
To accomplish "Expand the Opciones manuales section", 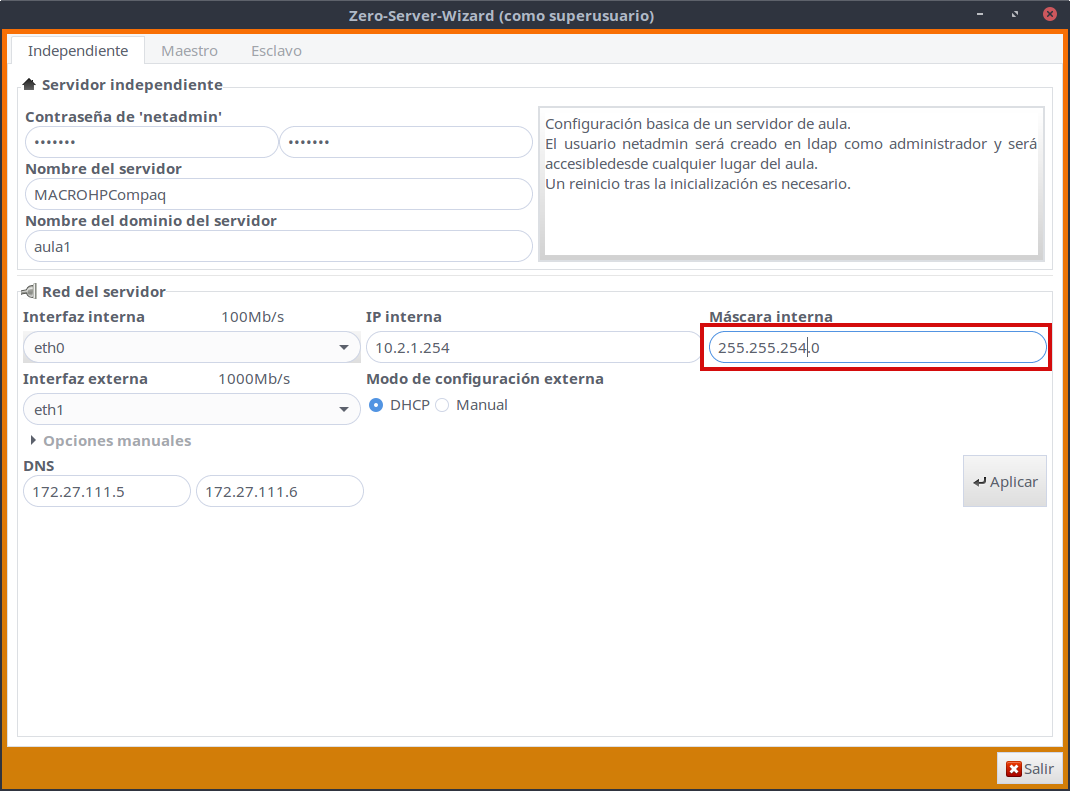I will (x=111, y=441).
